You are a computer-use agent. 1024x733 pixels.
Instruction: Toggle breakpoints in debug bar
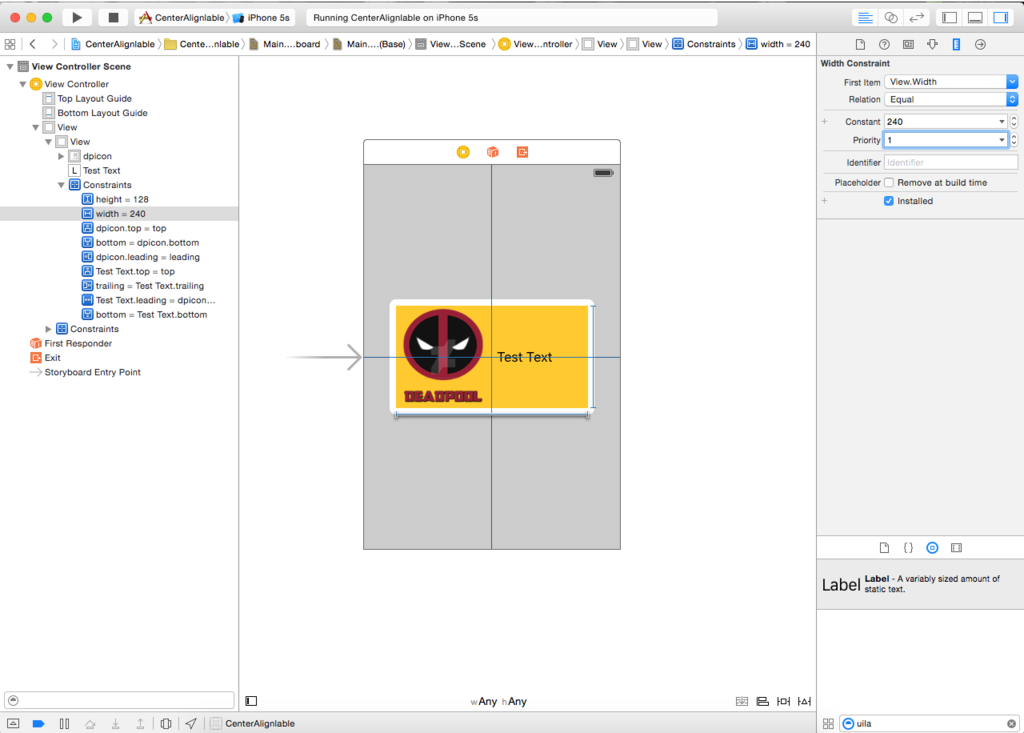pos(39,723)
